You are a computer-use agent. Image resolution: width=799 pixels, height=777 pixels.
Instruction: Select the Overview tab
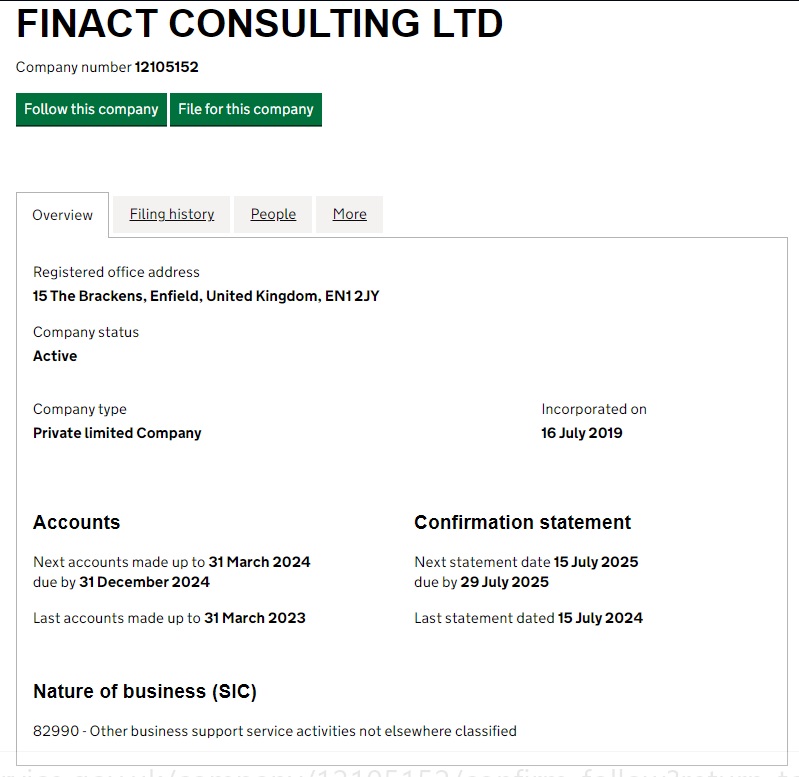[x=62, y=215]
